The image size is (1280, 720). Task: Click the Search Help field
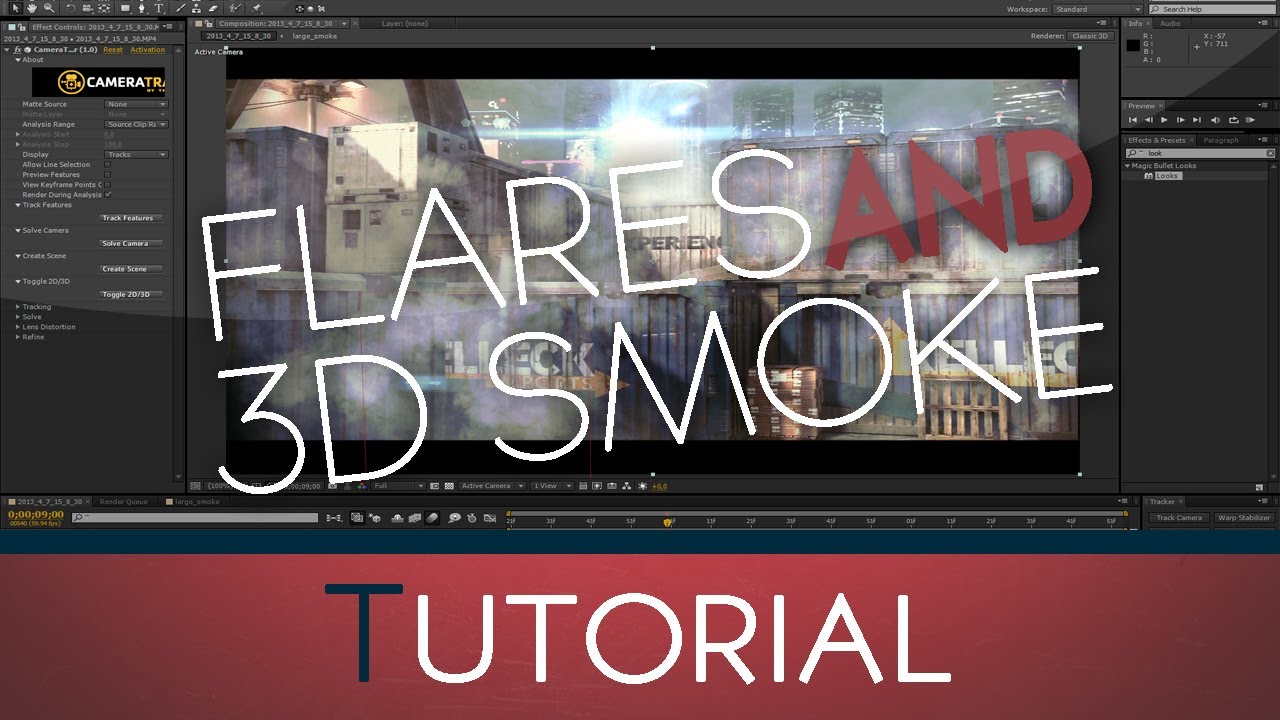click(x=1211, y=9)
